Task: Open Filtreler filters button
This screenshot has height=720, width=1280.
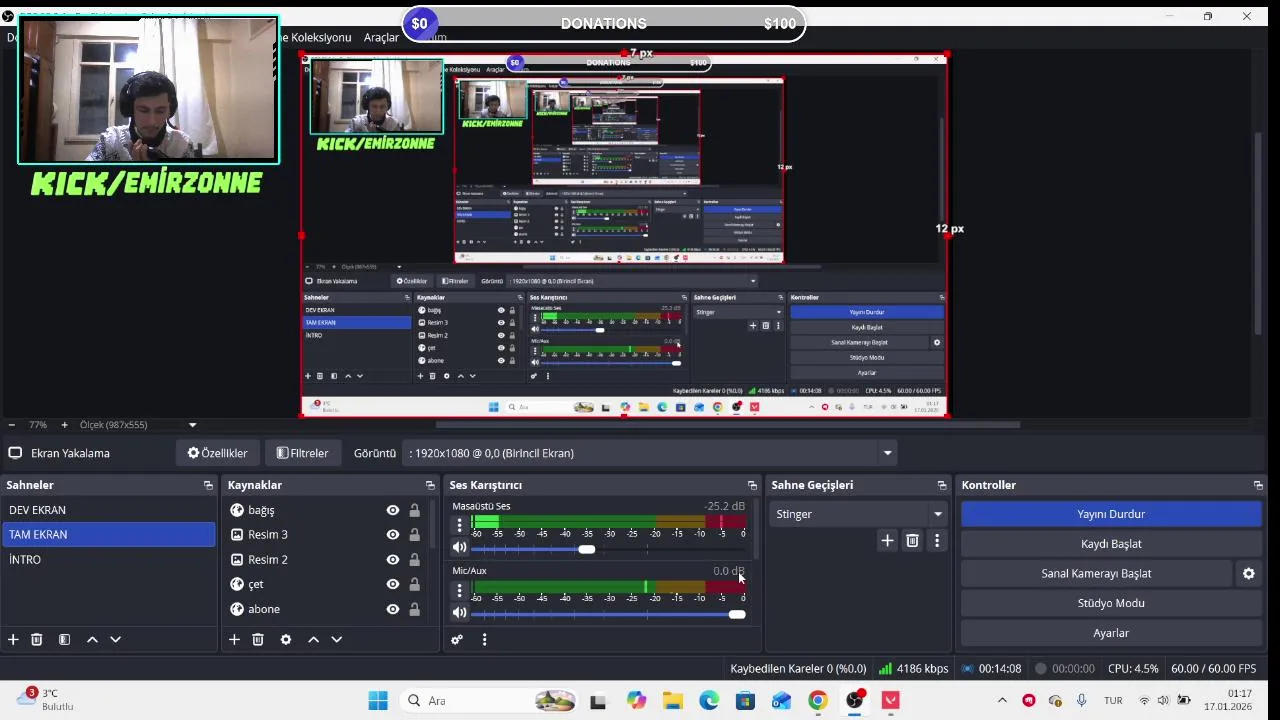Action: (302, 453)
